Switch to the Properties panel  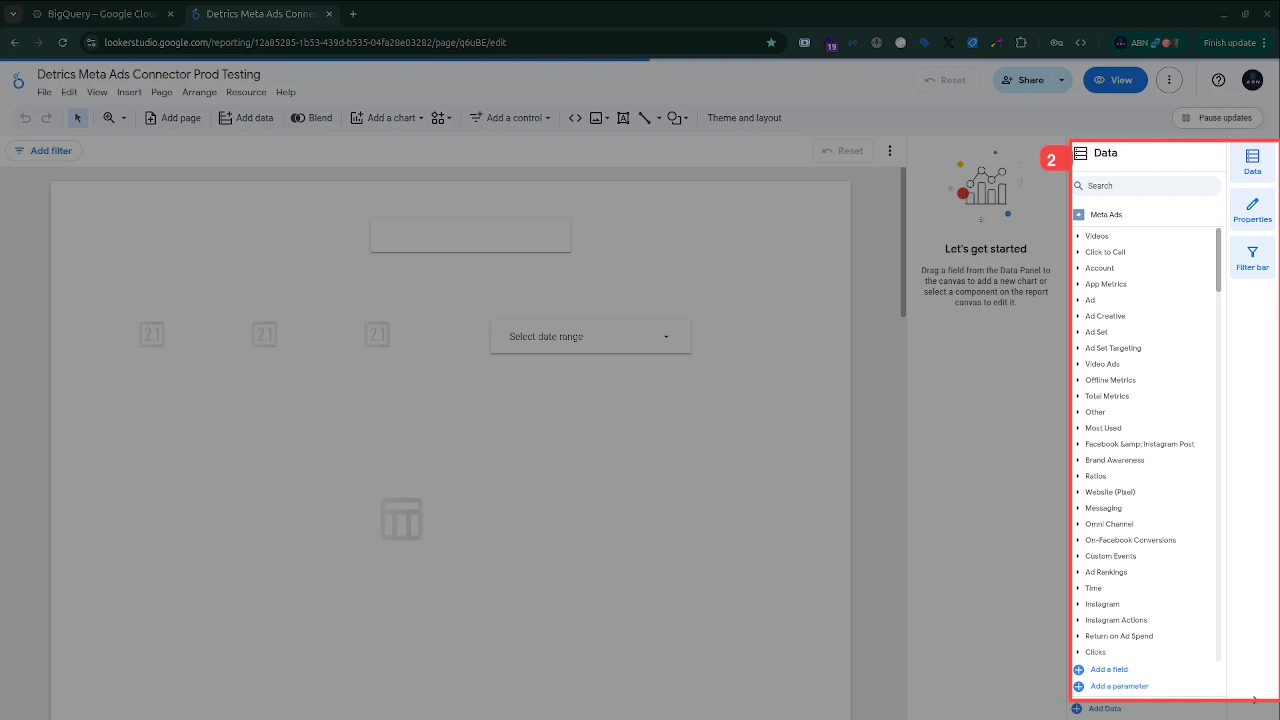(1252, 209)
